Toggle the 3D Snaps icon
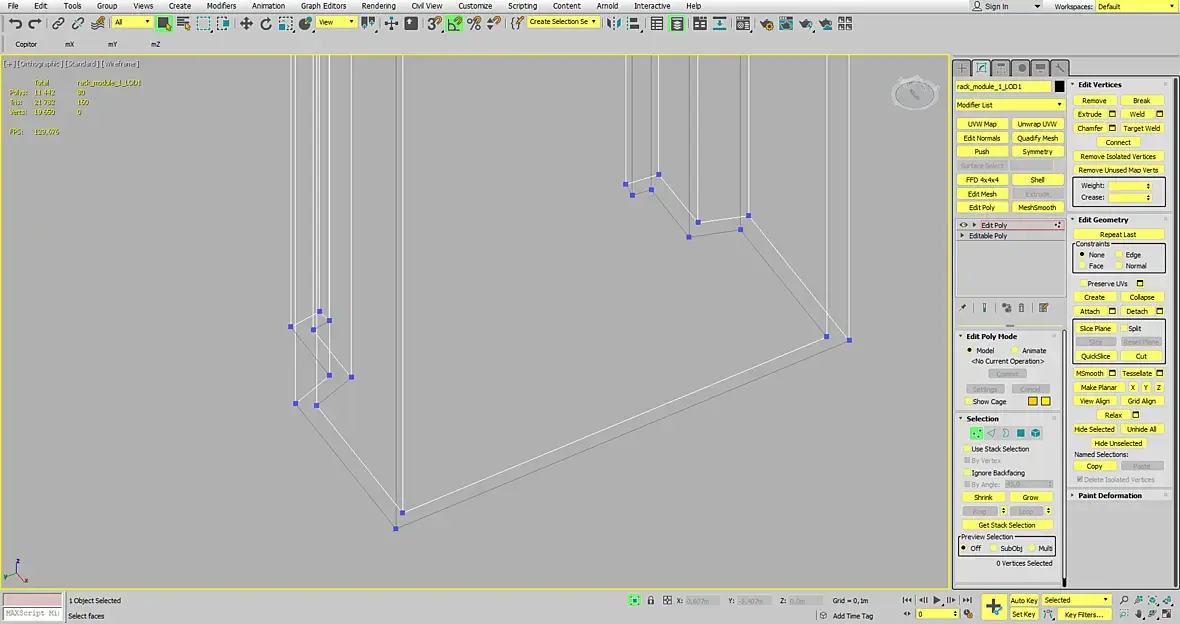1180x624 pixels. coord(434,24)
